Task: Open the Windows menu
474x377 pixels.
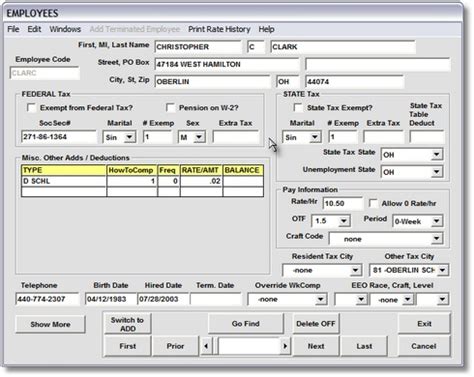Action: (x=65, y=29)
